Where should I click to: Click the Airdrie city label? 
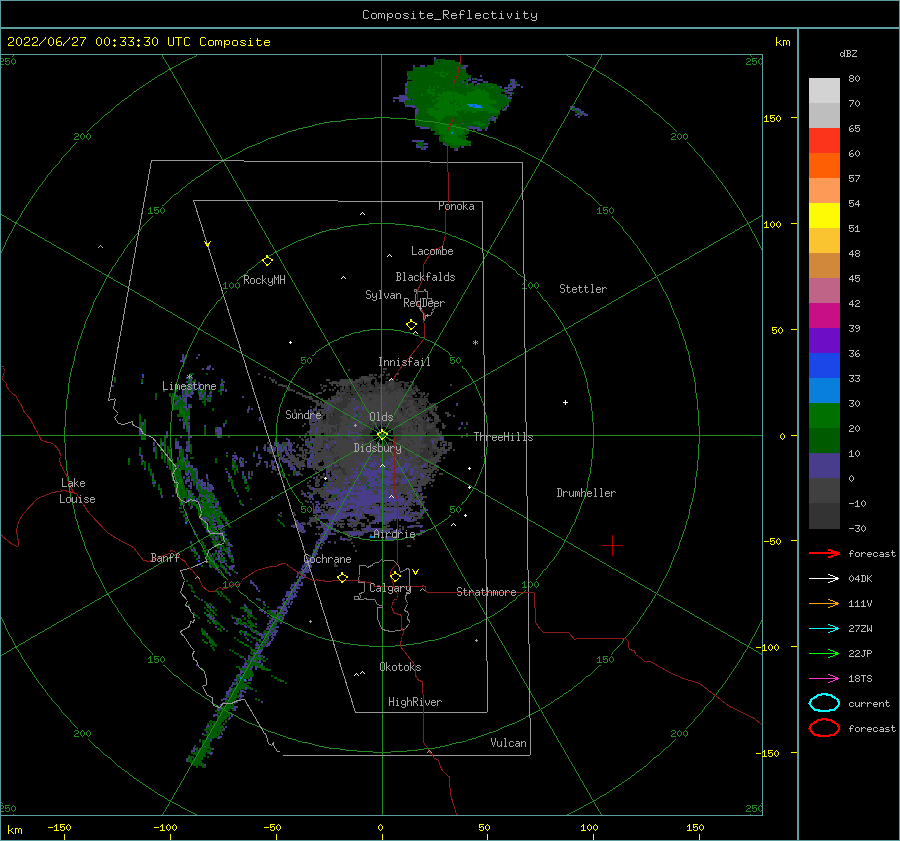click(x=394, y=534)
